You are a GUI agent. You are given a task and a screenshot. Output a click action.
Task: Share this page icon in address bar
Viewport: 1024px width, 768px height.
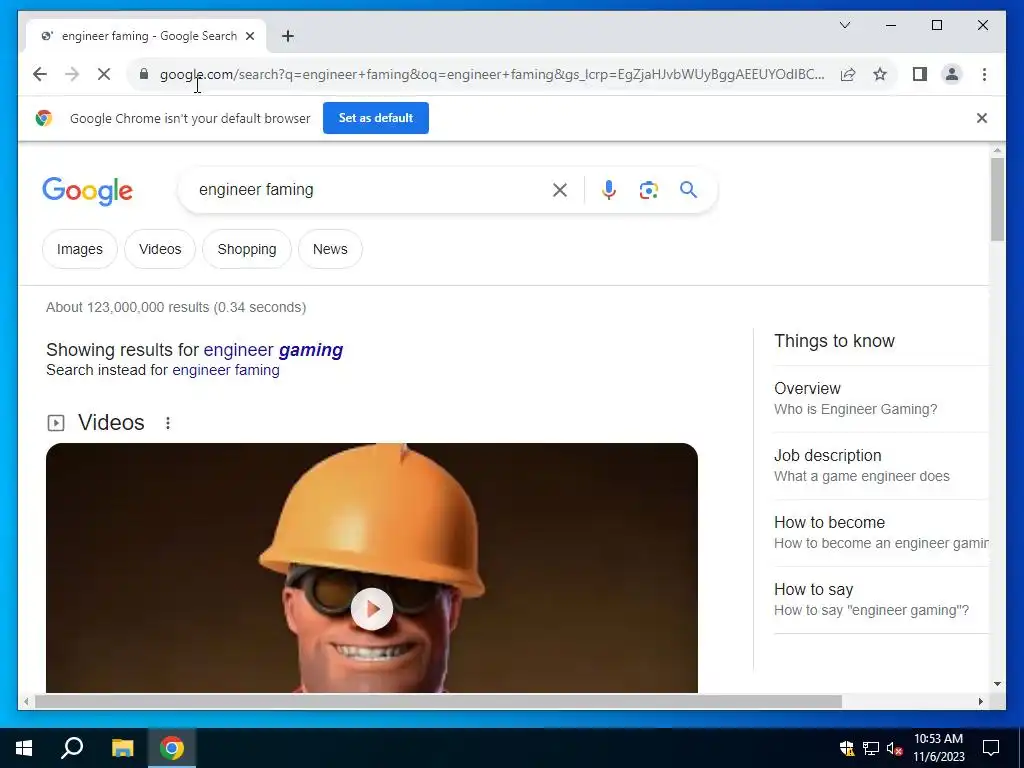(x=848, y=74)
